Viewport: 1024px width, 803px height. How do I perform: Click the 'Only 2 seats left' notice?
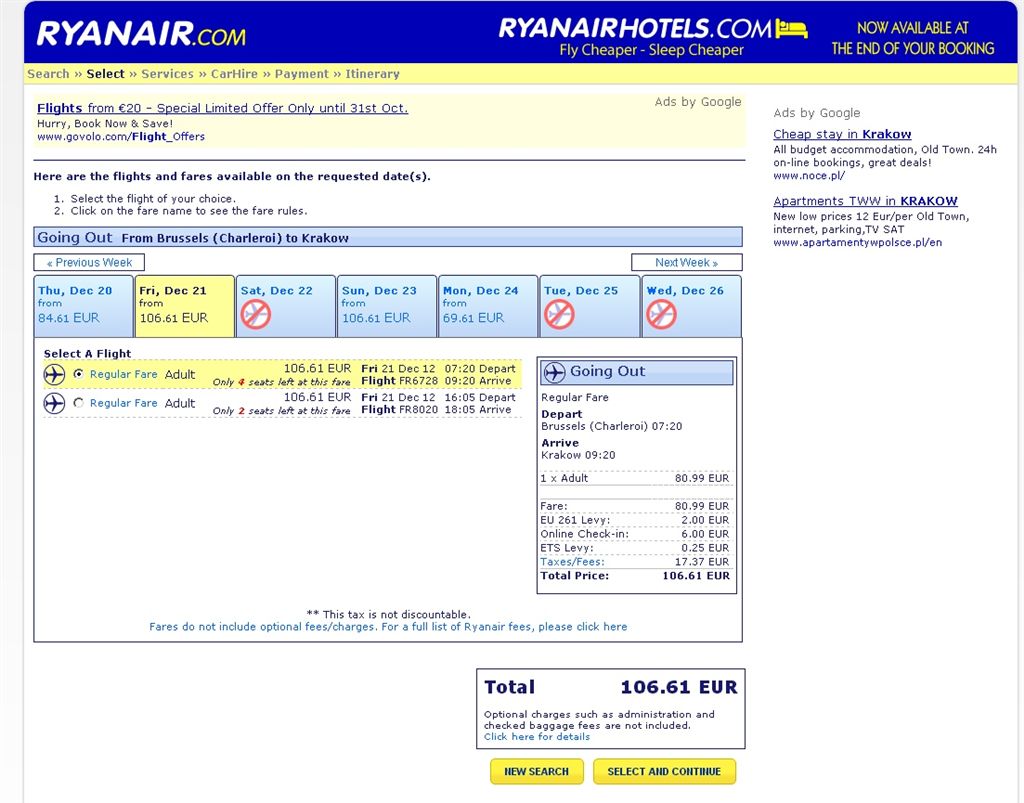click(x=281, y=411)
